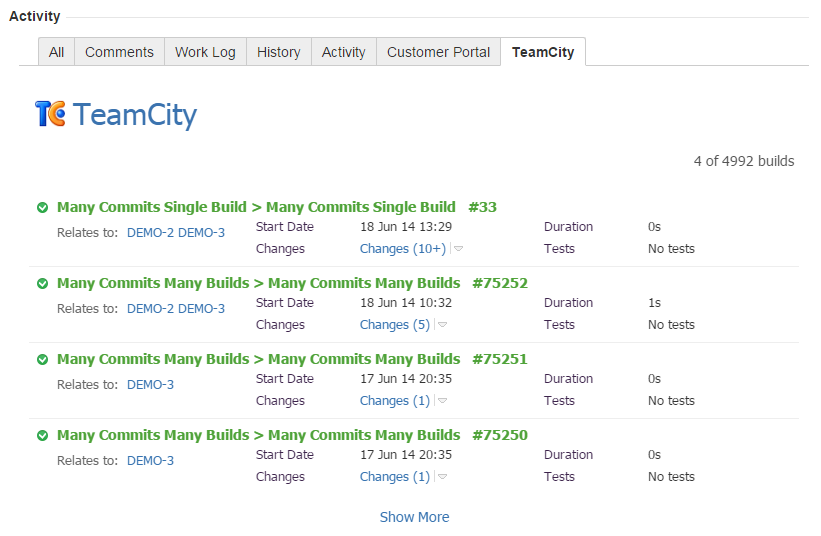
Task: Open the Changes (10+) link
Action: pos(402,249)
